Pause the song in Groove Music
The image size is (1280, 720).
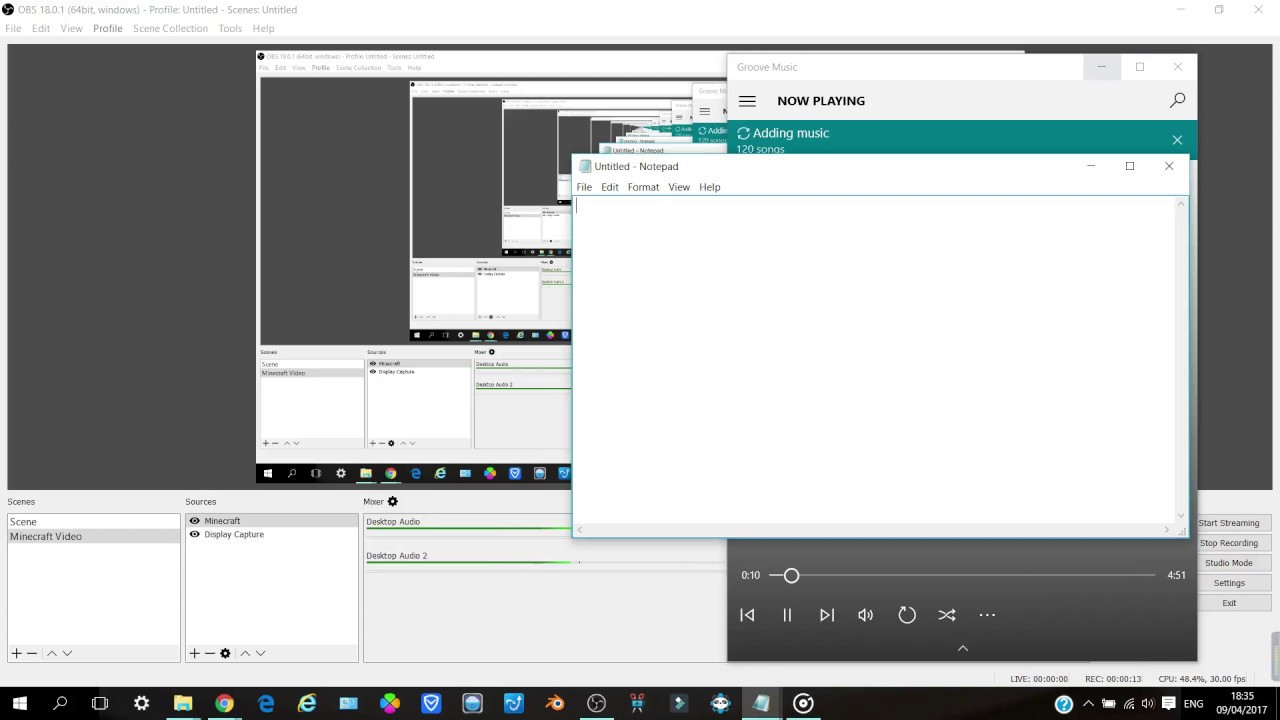coord(787,615)
